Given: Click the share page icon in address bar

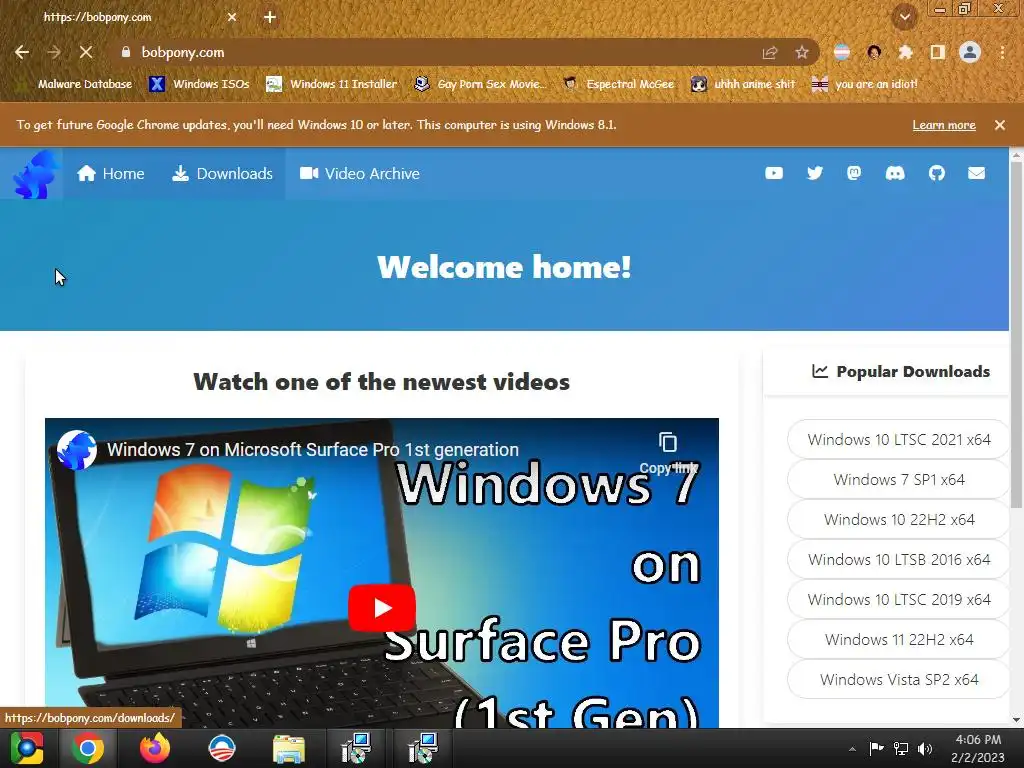Looking at the screenshot, I should point(770,52).
